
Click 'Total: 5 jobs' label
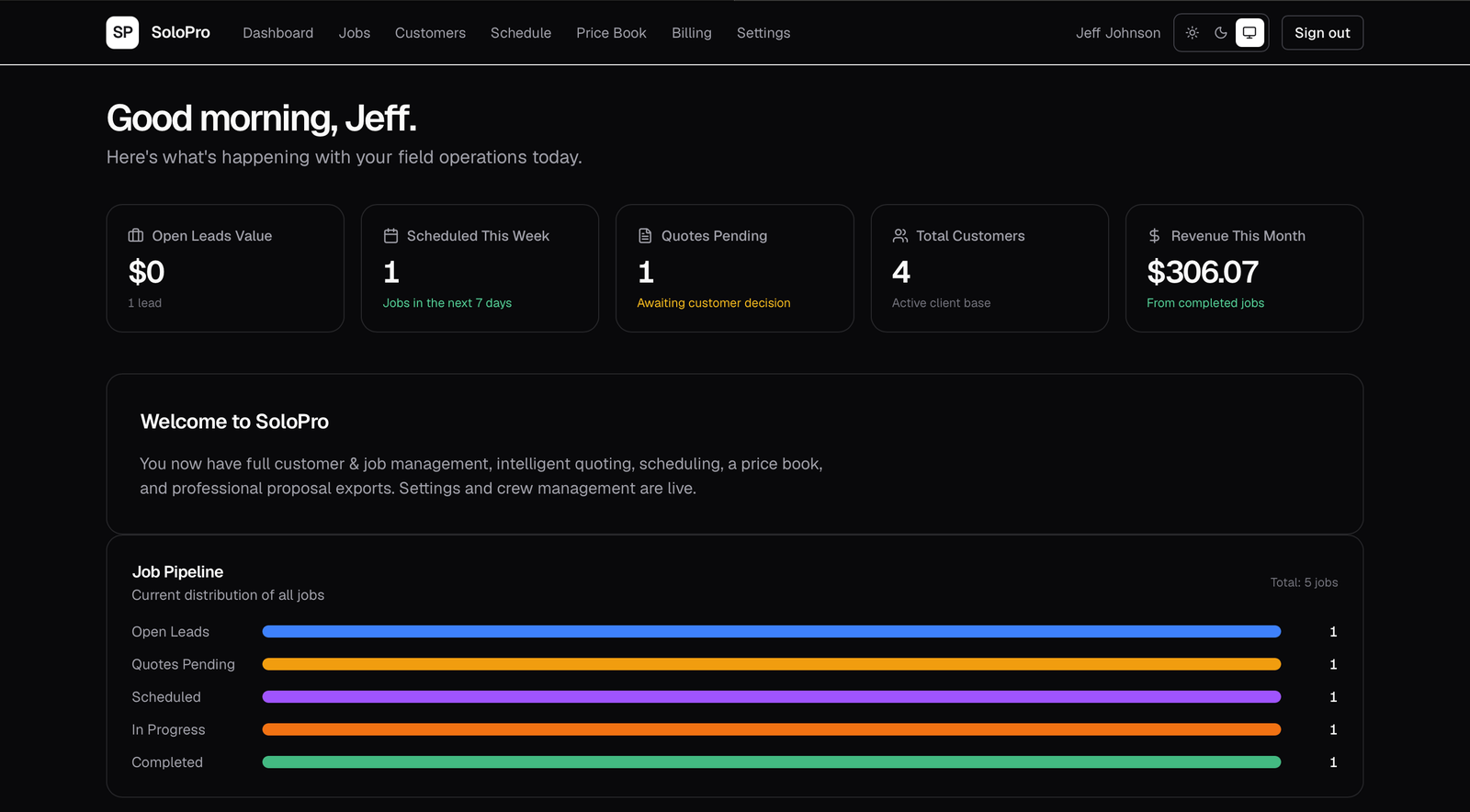click(1304, 582)
